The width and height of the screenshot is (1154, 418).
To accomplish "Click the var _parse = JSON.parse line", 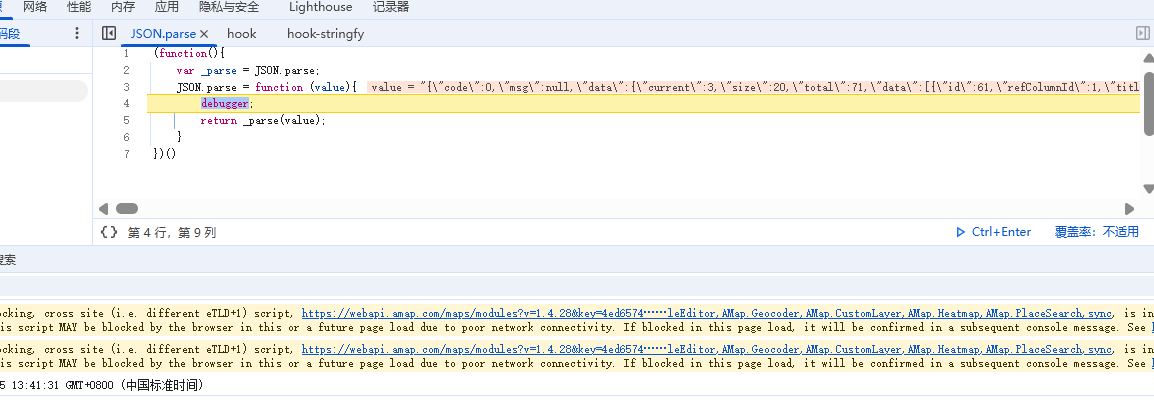I will pos(248,71).
